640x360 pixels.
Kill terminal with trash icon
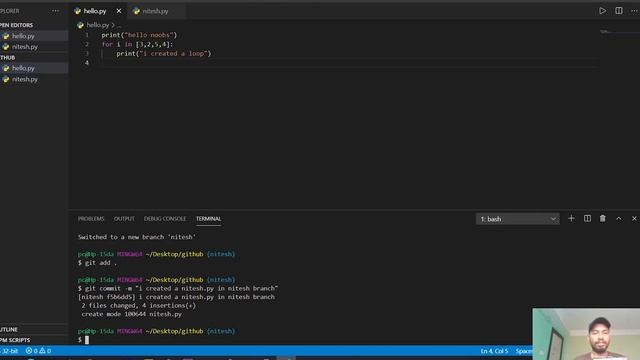pyautogui.click(x=602, y=219)
